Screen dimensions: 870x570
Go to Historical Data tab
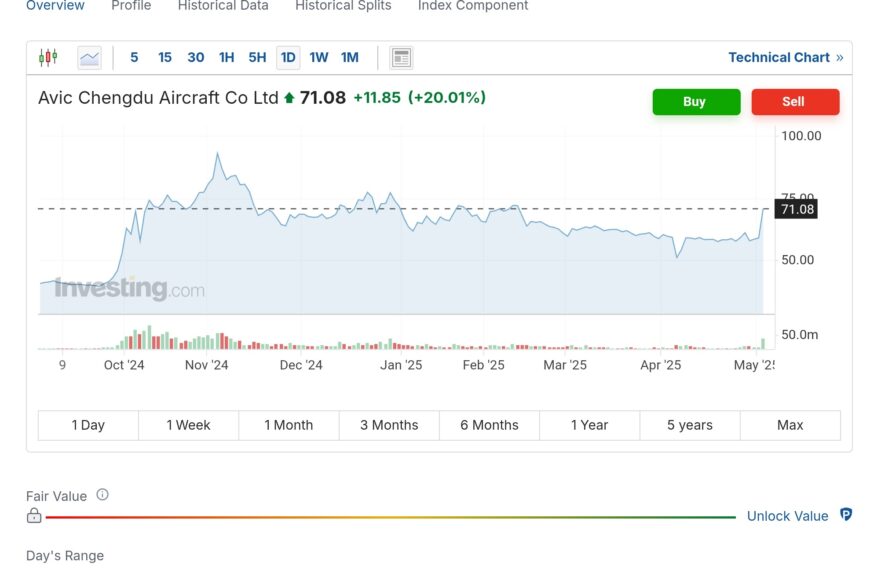point(223,6)
